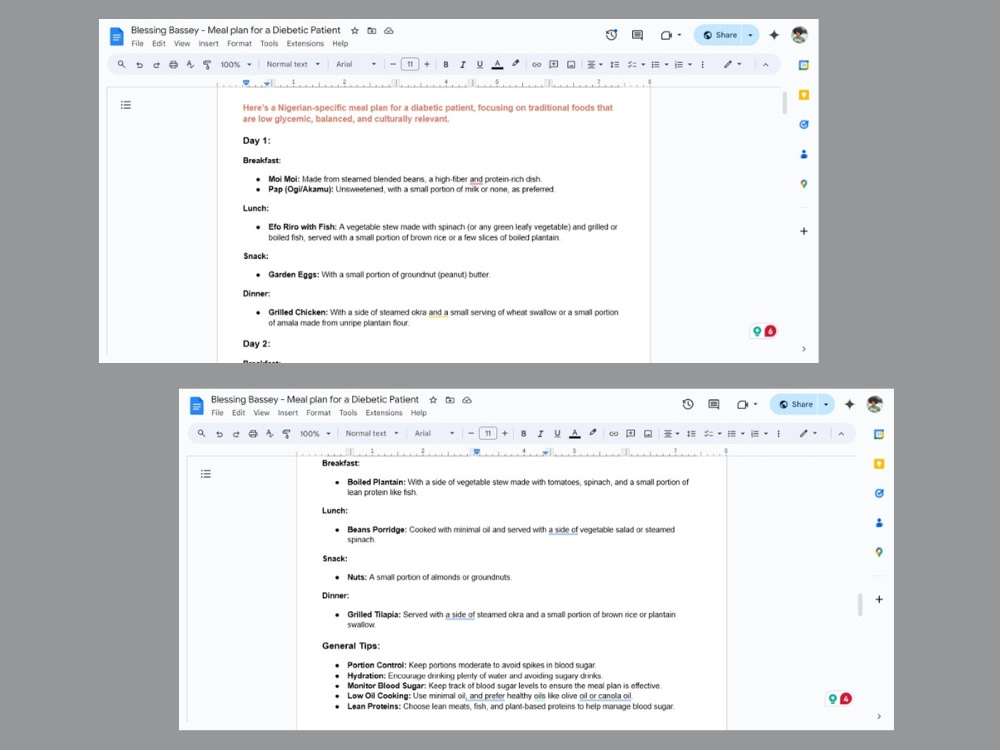
Task: Insert image icon in top window toolbar
Action: click(x=571, y=64)
